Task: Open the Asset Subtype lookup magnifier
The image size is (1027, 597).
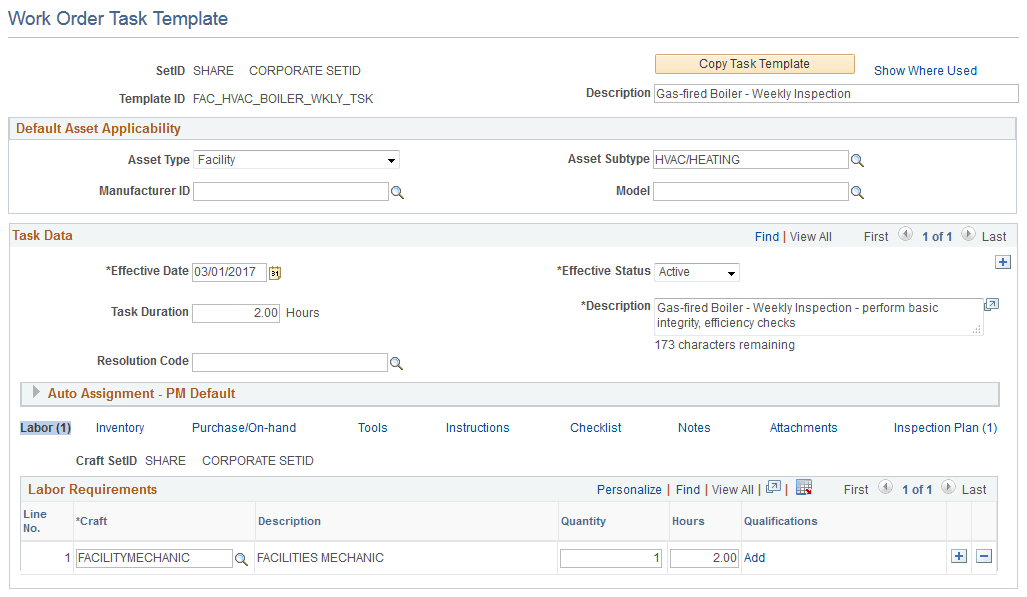Action: pos(857,159)
